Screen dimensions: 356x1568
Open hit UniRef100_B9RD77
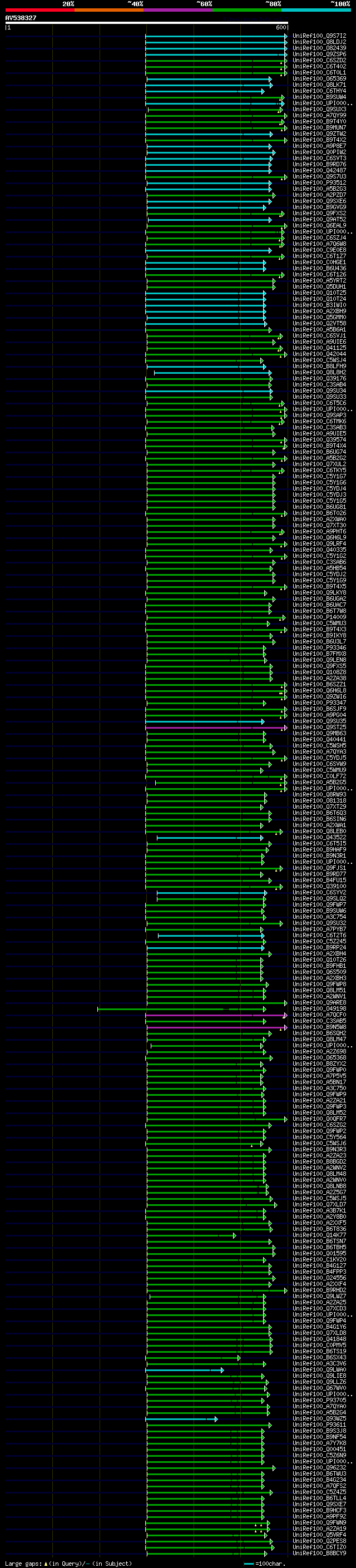(x=319, y=875)
